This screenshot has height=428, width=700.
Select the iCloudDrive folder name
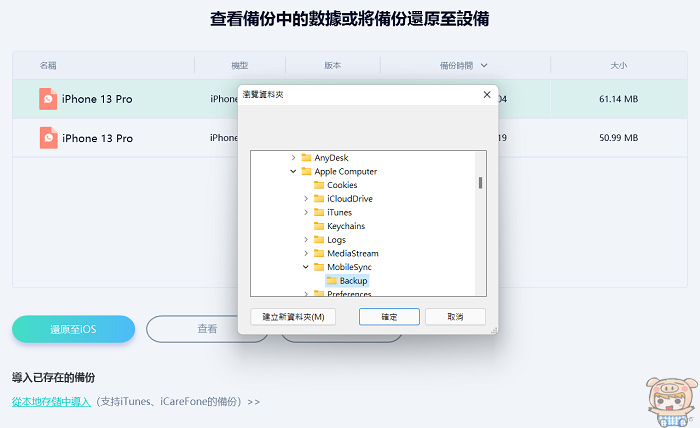350,199
